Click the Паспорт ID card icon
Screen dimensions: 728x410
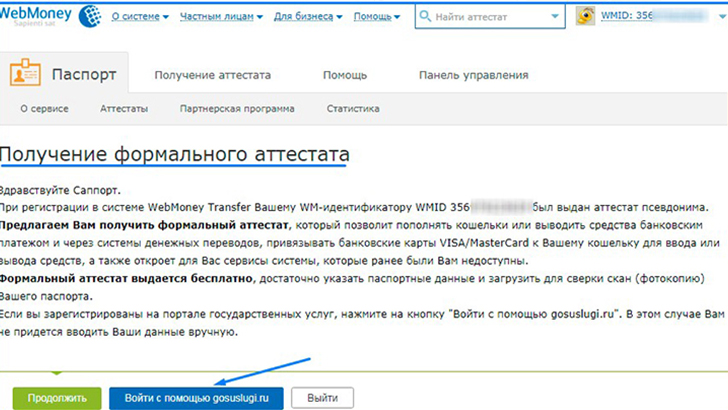25,72
